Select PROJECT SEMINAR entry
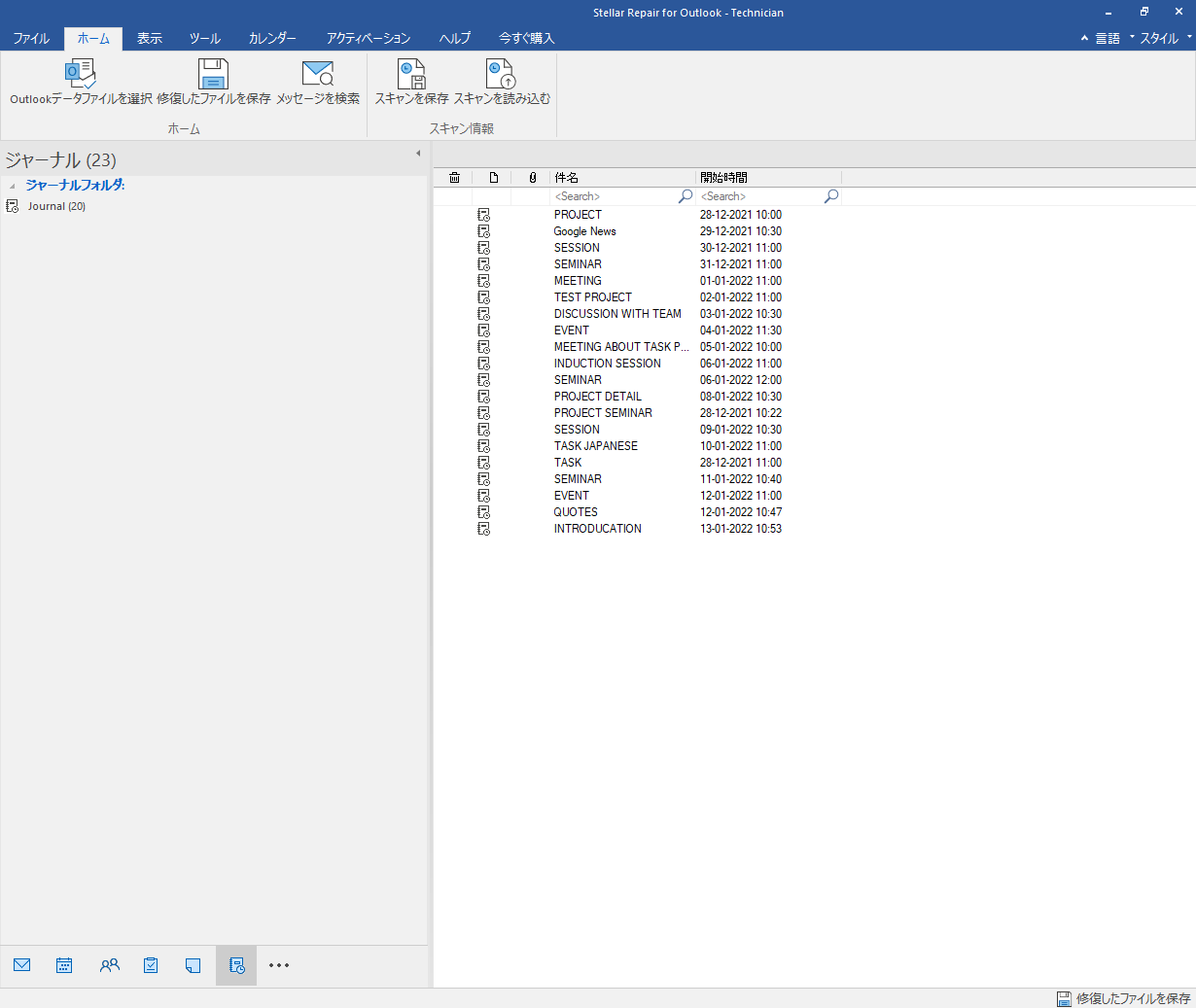 point(603,413)
